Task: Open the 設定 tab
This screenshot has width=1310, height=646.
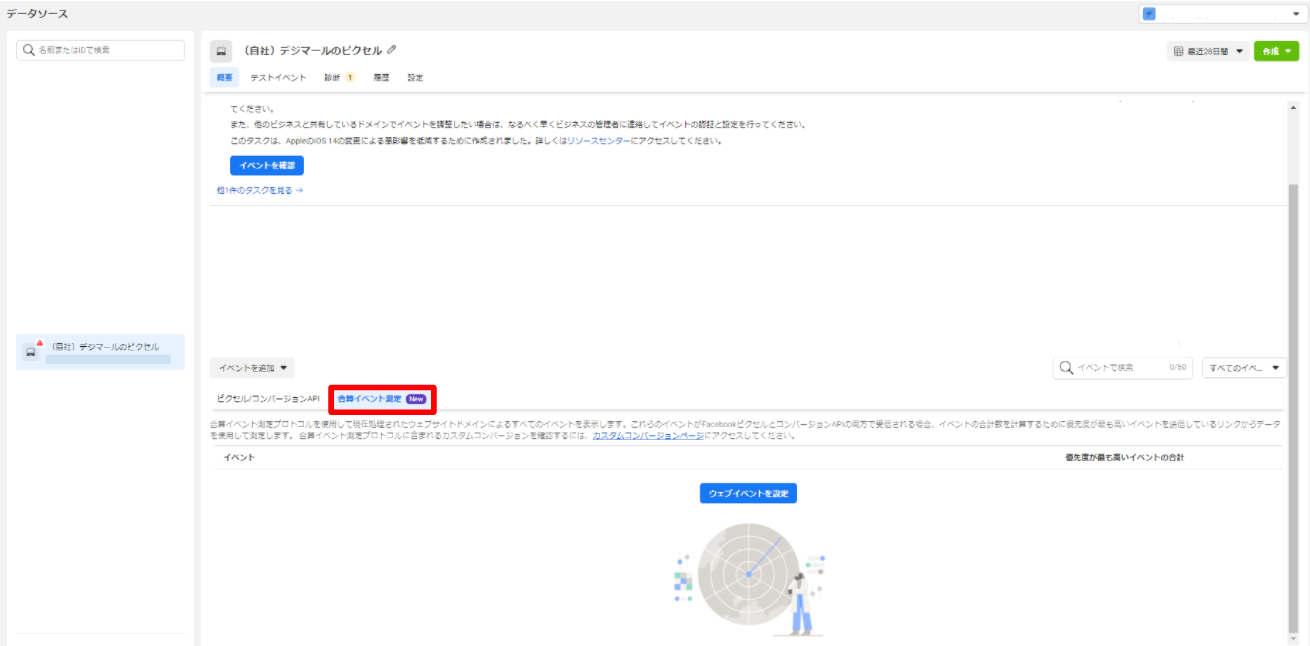Action: click(415, 78)
